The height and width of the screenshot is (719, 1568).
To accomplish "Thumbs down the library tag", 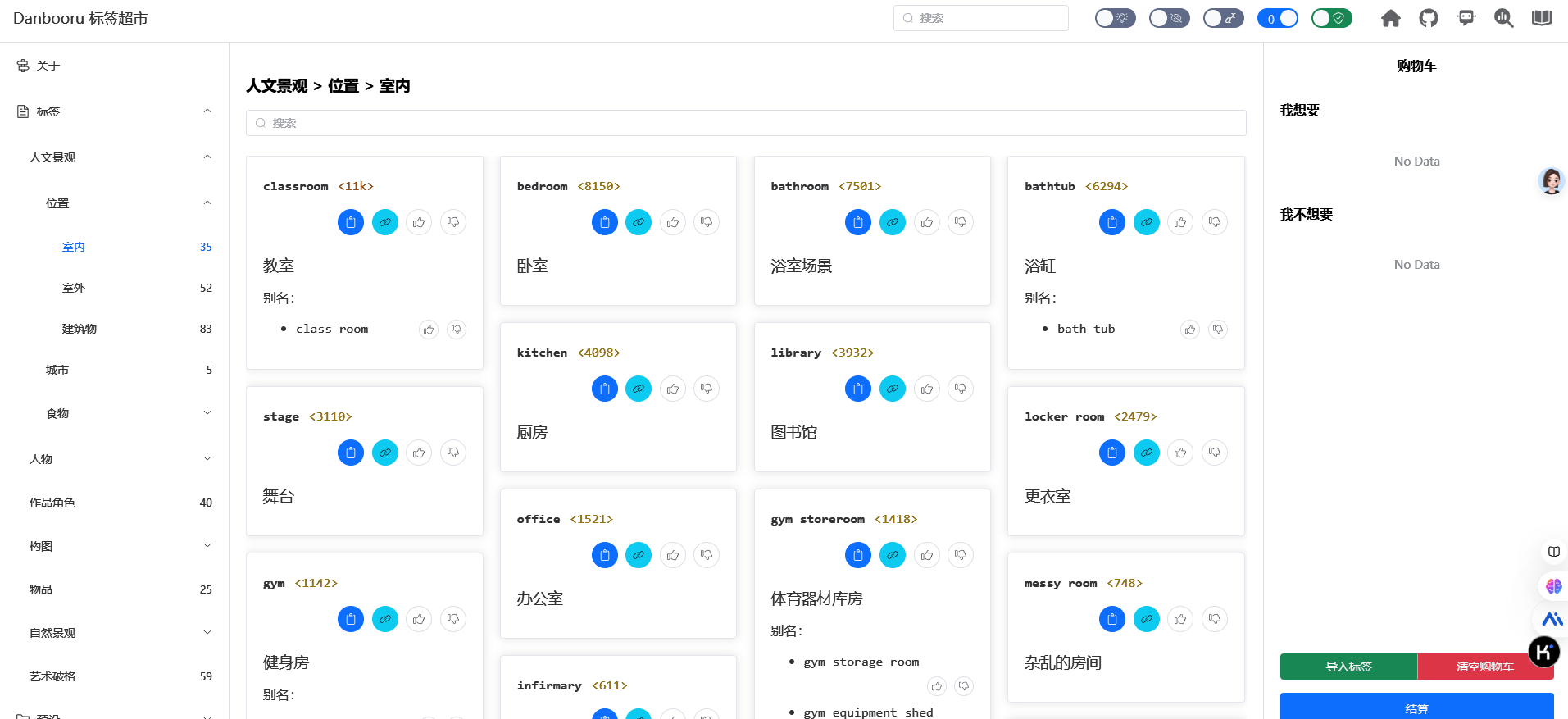I will (961, 389).
